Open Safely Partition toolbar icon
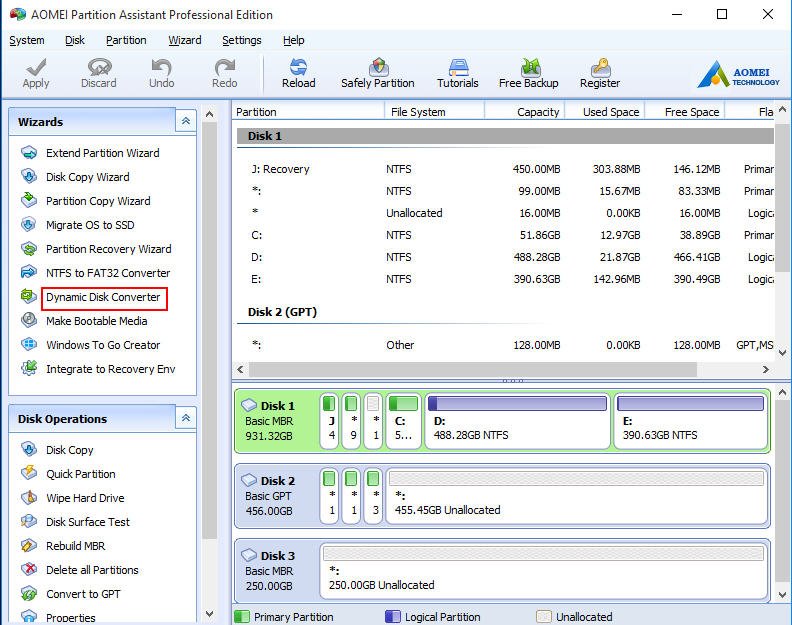Image resolution: width=792 pixels, height=625 pixels. pyautogui.click(x=378, y=67)
